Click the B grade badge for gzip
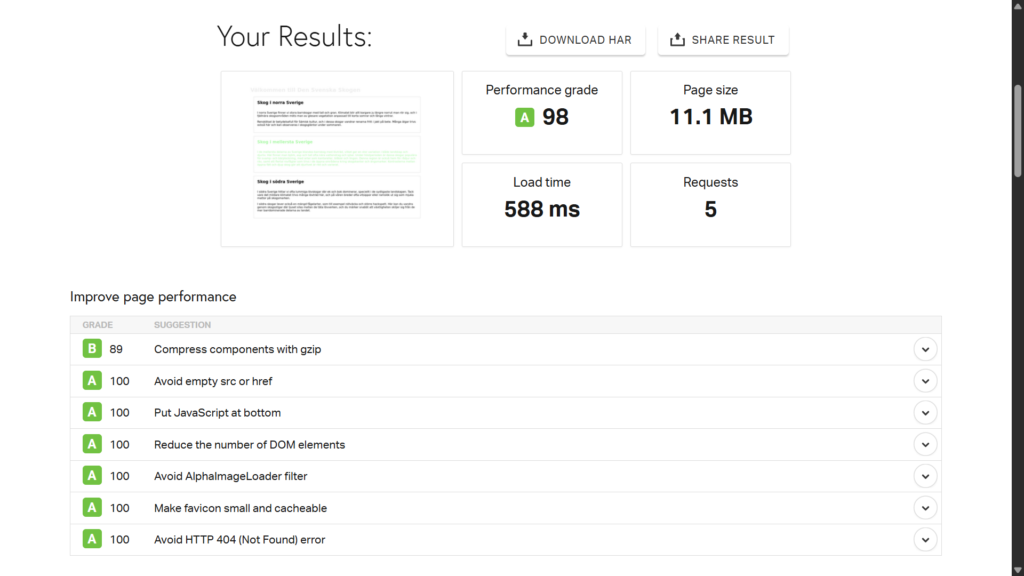The width and height of the screenshot is (1024, 576). pos(92,349)
